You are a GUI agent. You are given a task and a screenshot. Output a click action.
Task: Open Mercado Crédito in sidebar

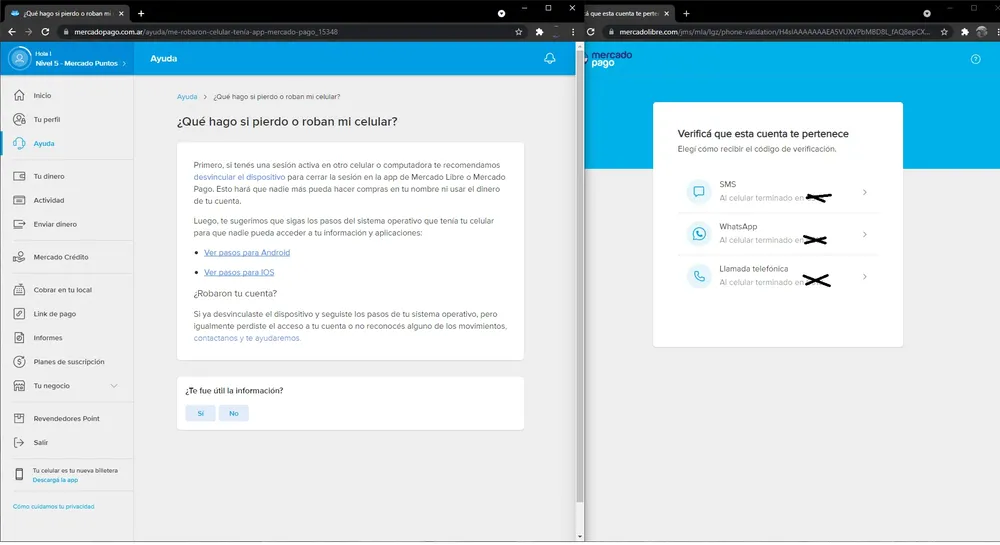pos(61,257)
